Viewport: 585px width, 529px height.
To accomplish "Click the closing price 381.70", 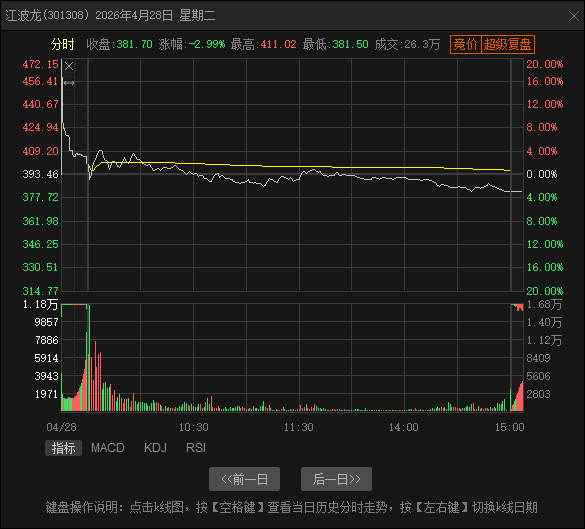I will (135, 44).
